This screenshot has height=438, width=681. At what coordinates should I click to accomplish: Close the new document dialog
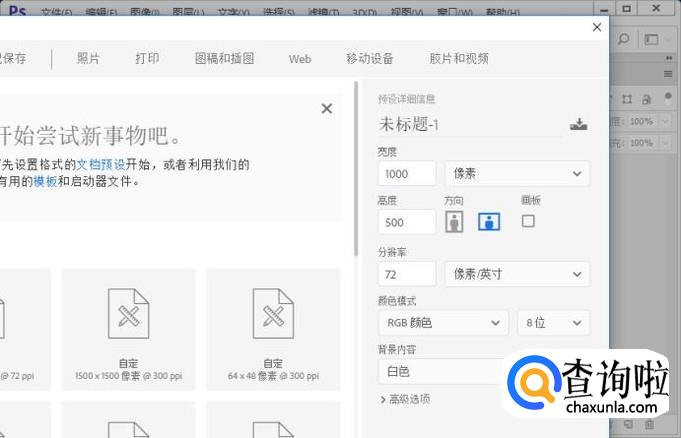(597, 27)
